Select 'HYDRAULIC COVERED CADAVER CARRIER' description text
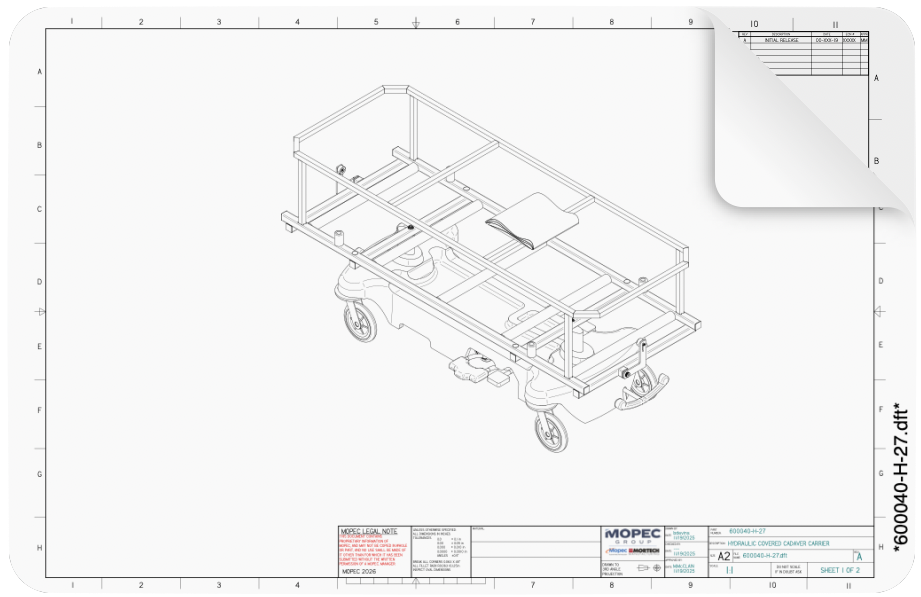 tap(778, 544)
